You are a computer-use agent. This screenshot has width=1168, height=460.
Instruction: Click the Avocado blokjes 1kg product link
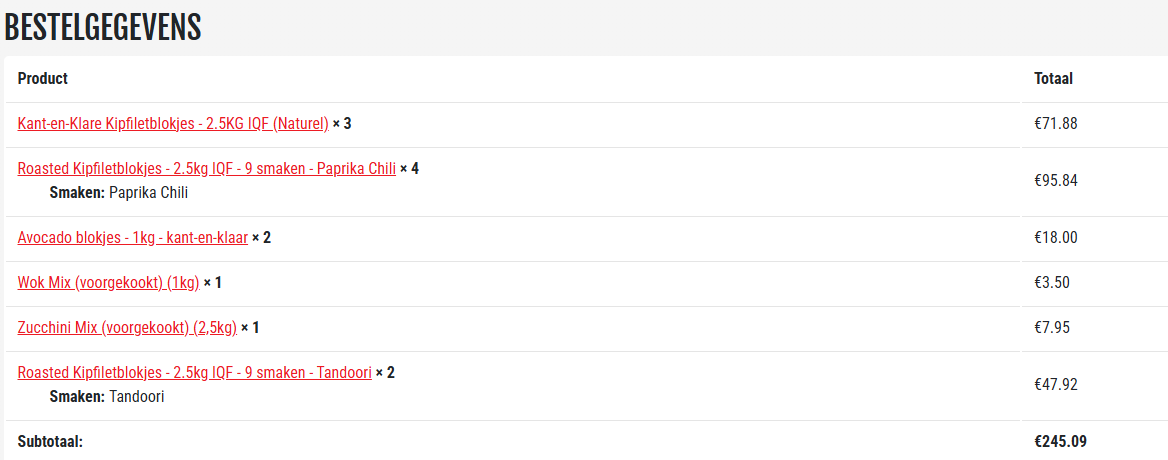pyautogui.click(x=132, y=238)
